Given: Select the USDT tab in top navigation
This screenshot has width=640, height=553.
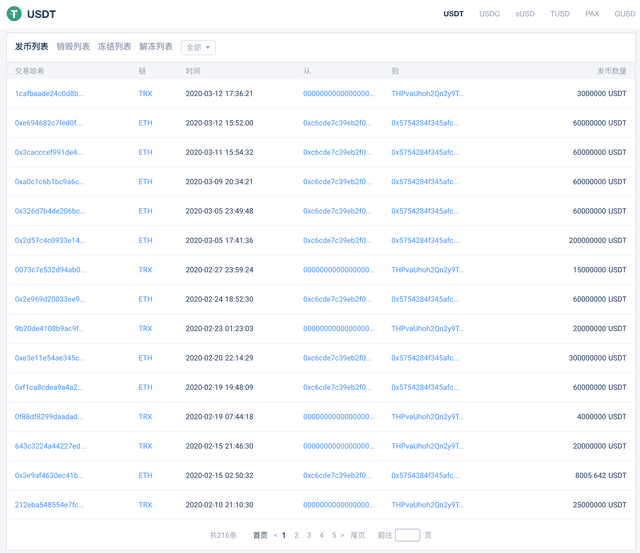Looking at the screenshot, I should click(x=453, y=14).
